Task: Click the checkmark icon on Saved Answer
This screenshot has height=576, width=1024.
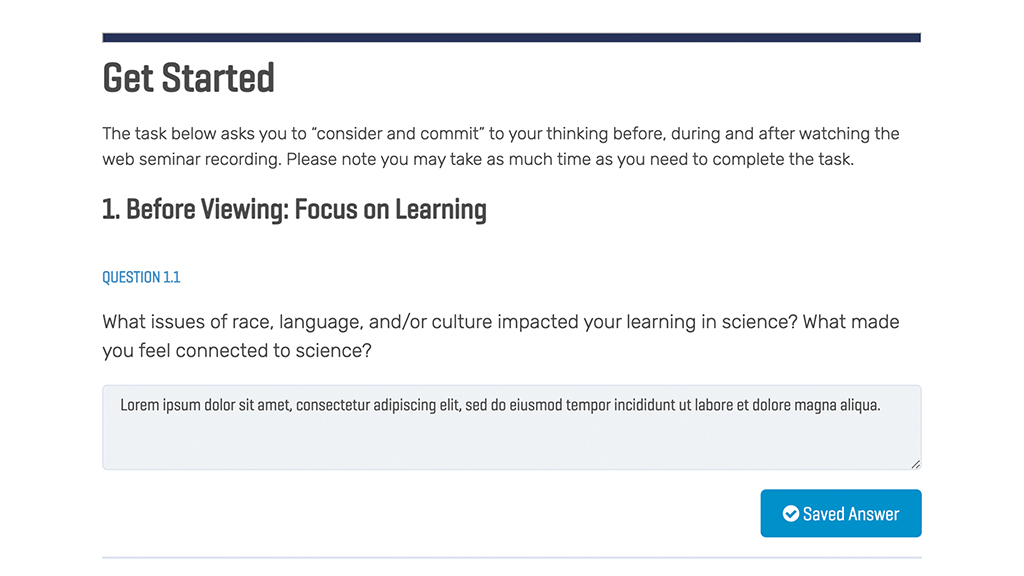Action: click(790, 514)
